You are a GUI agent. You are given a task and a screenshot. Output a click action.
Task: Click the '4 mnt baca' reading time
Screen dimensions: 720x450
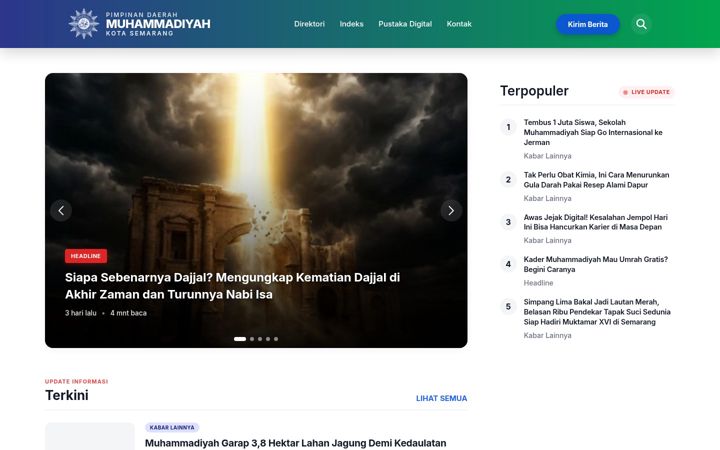129,313
